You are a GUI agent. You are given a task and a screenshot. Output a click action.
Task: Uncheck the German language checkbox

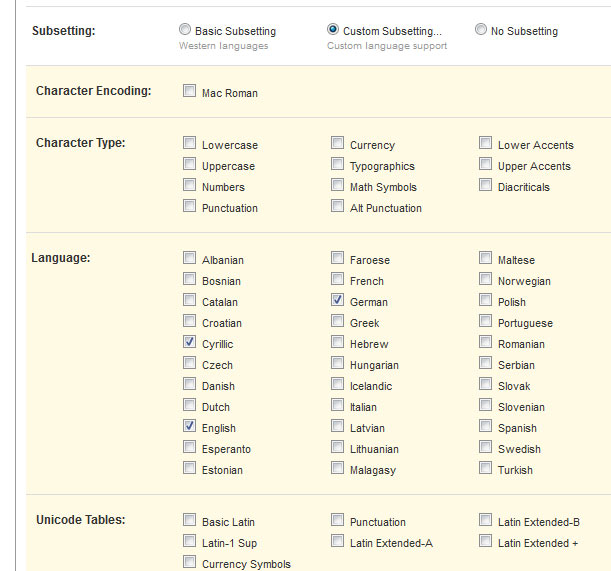point(337,300)
